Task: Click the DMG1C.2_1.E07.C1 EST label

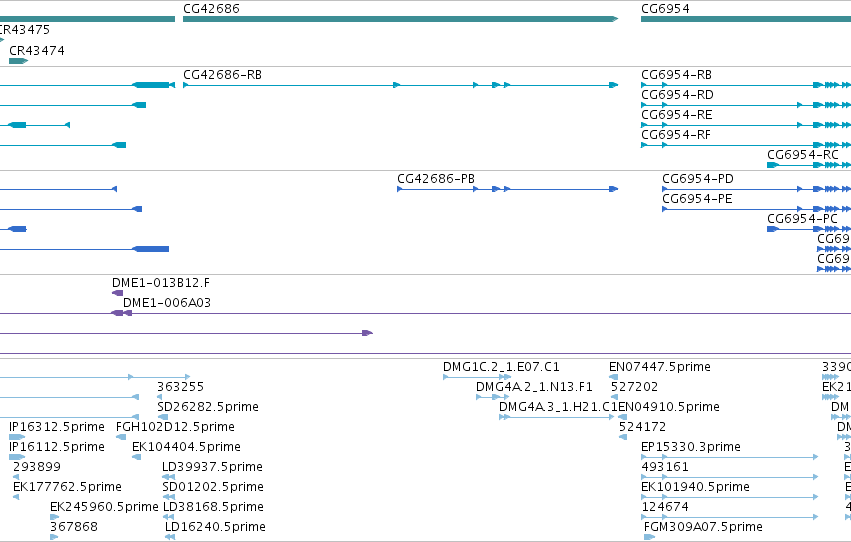Action: pos(501,367)
